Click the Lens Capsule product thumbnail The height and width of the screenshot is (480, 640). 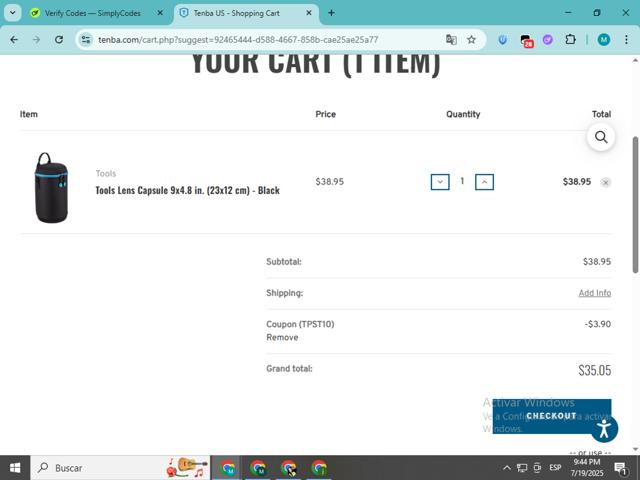click(x=51, y=188)
